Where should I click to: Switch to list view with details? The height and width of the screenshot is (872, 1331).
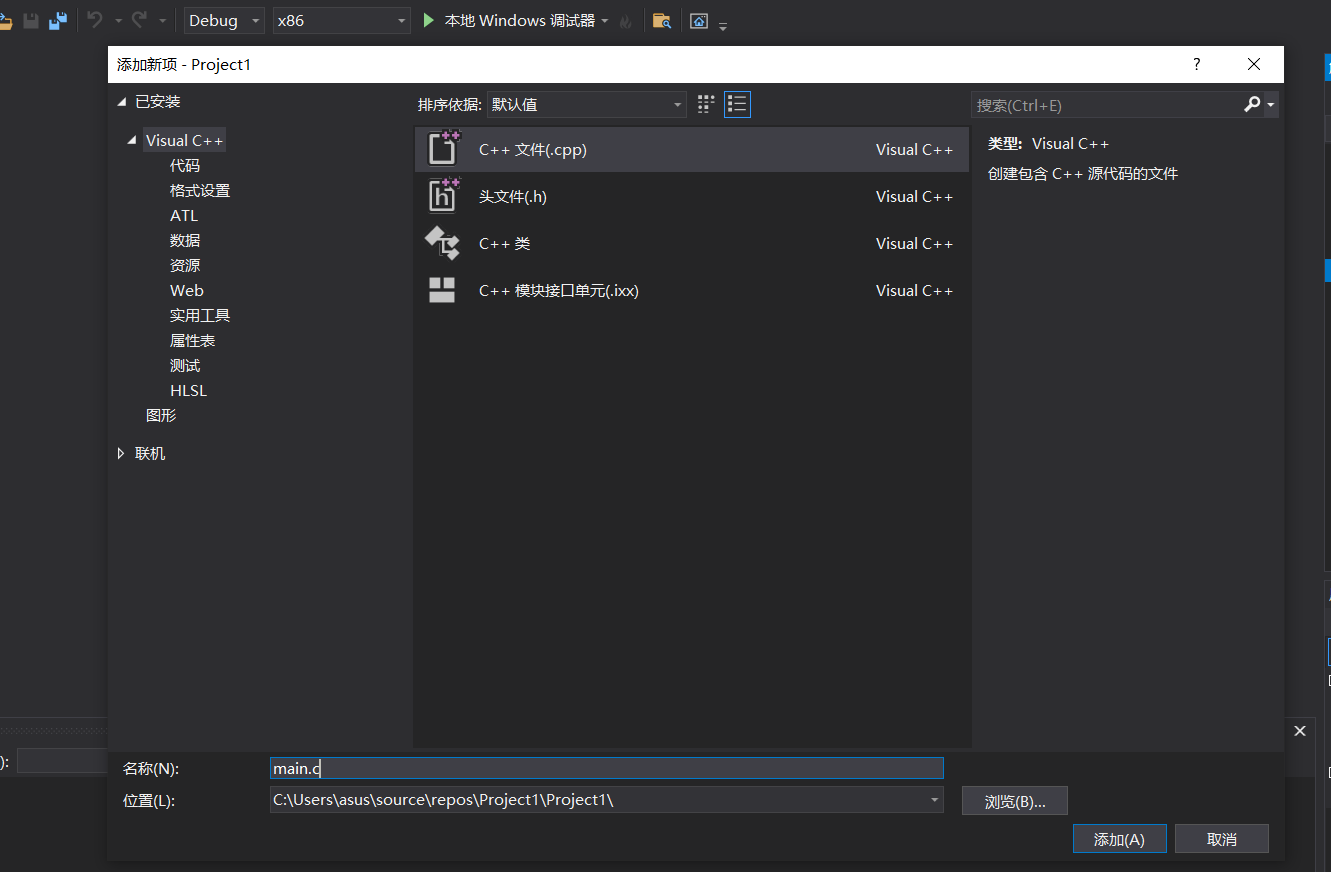737,104
